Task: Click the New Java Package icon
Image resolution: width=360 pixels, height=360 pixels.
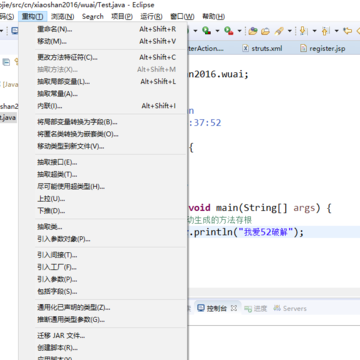Action: (253, 31)
